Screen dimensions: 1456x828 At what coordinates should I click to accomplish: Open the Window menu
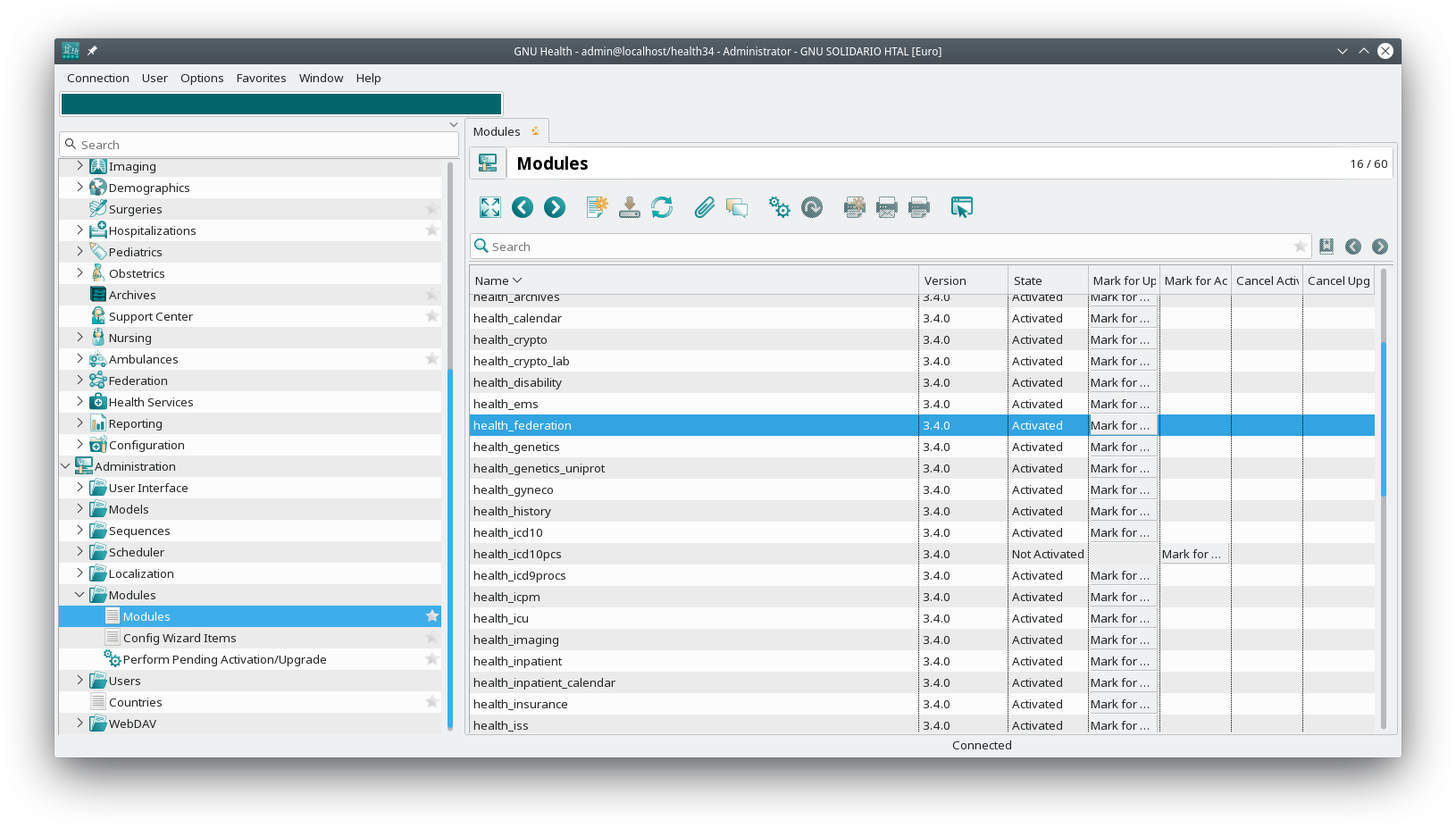[x=321, y=78]
